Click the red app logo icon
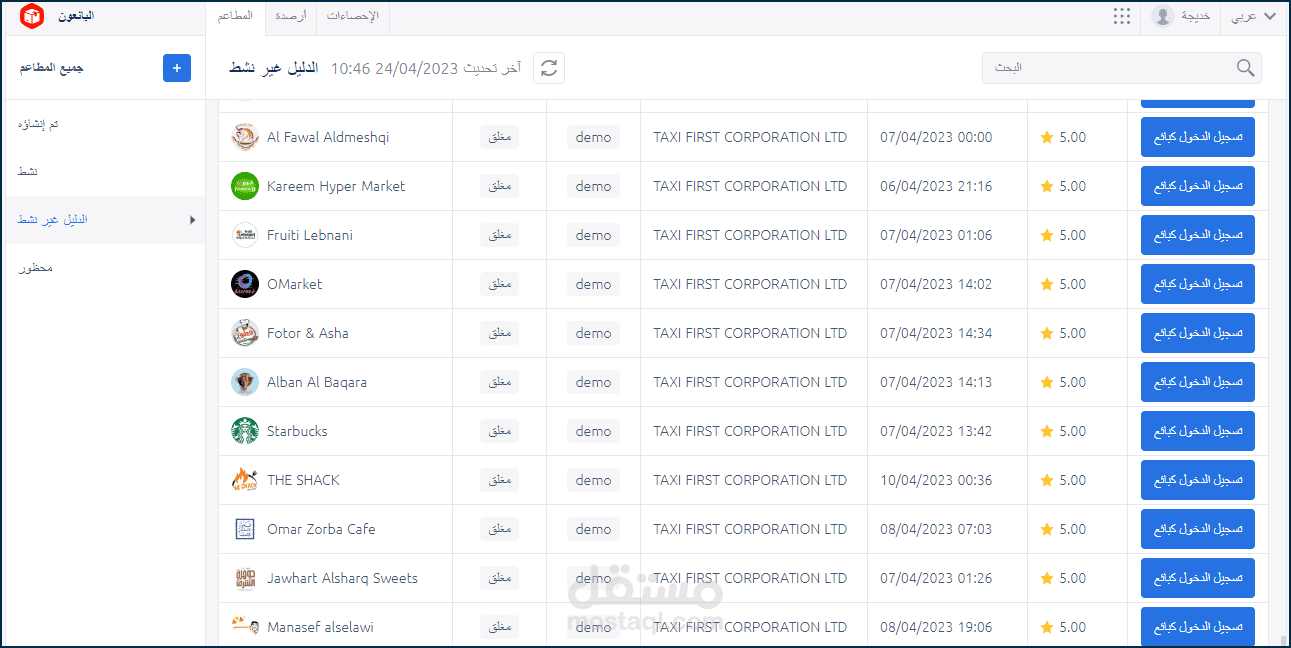This screenshot has width=1291, height=648. tap(32, 16)
